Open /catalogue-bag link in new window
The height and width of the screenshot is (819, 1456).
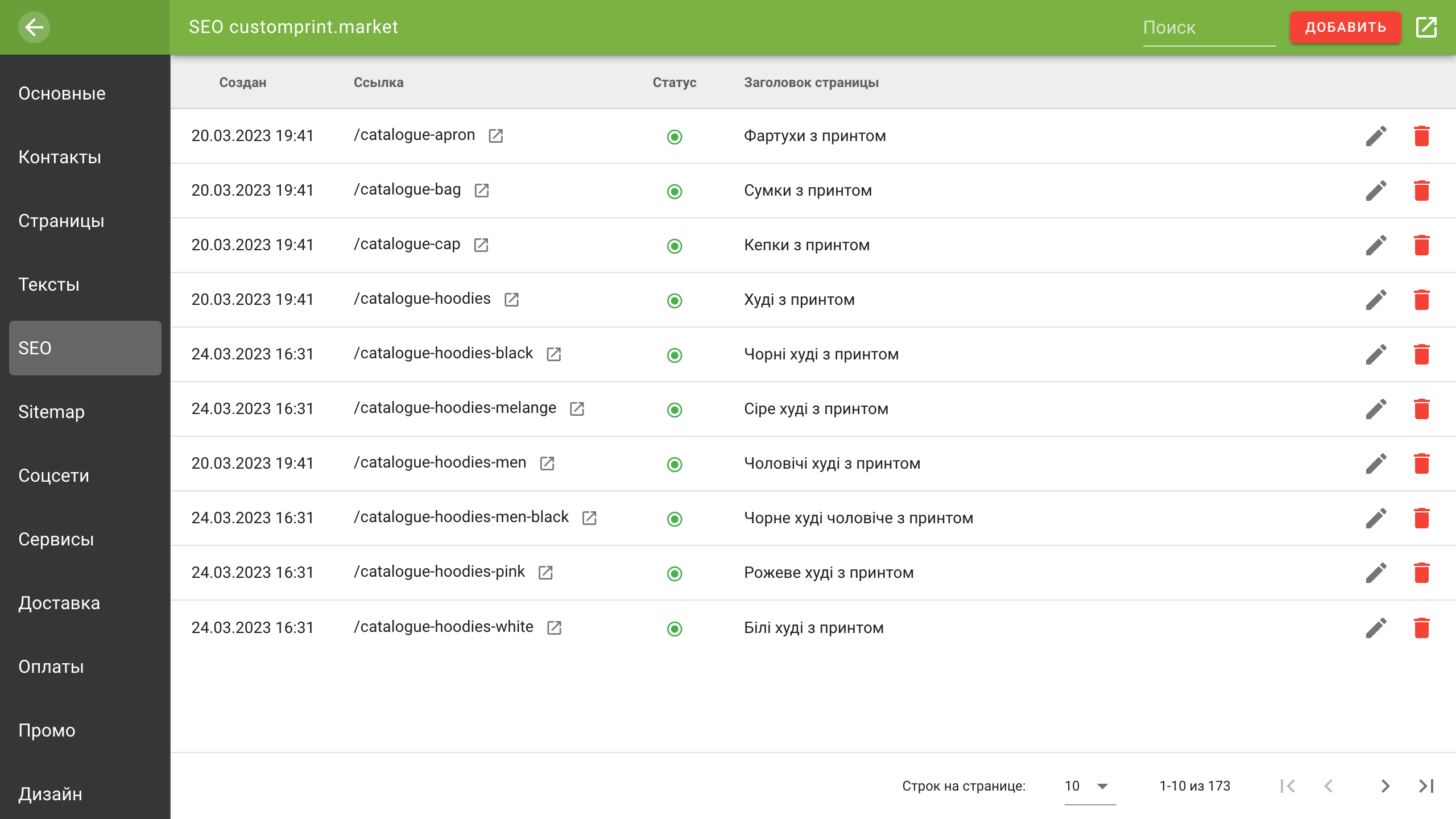482,190
